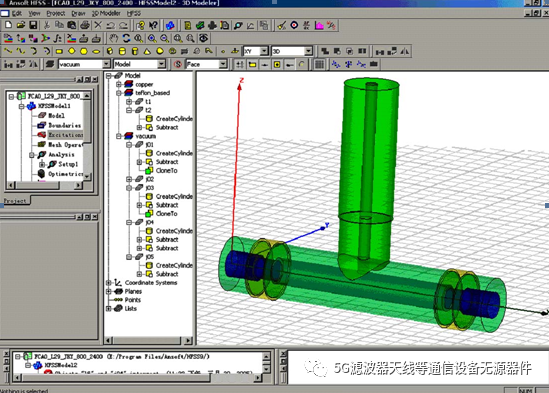Click the Print icon in toolbar
This screenshot has height=393, width=549.
click(85, 25)
